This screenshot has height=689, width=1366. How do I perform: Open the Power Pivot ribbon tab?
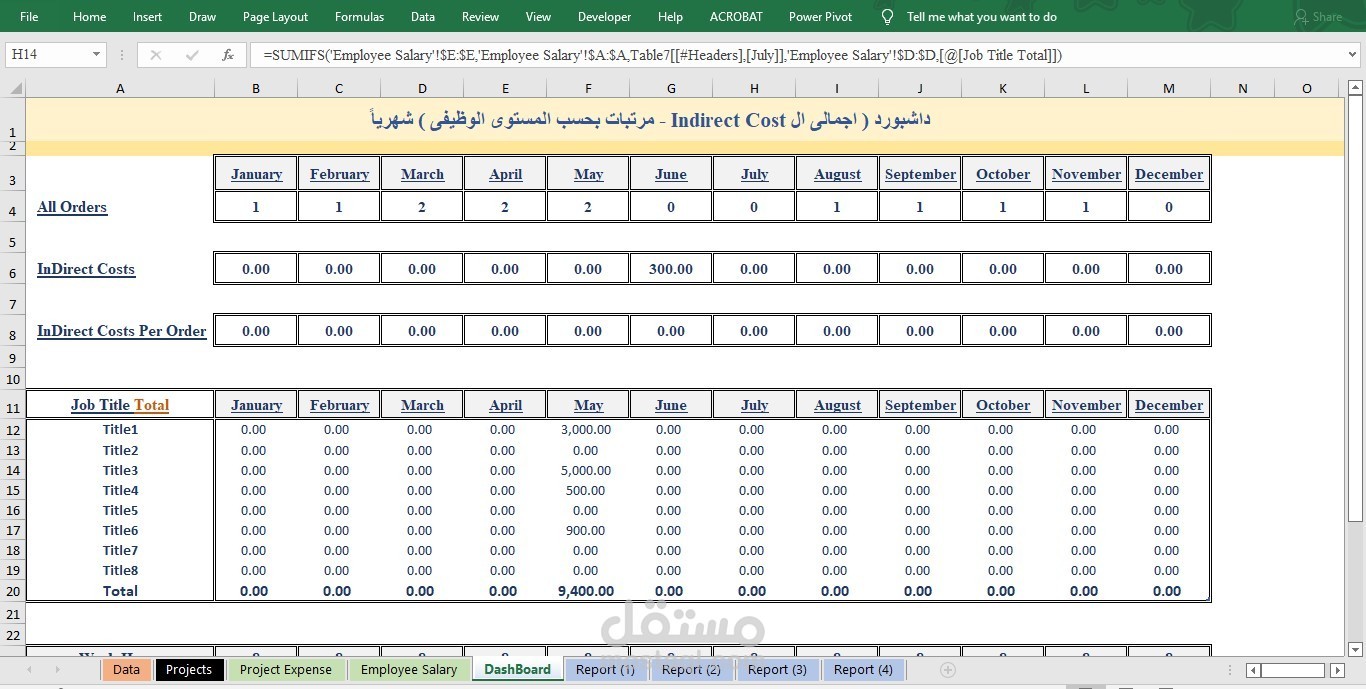(x=820, y=16)
